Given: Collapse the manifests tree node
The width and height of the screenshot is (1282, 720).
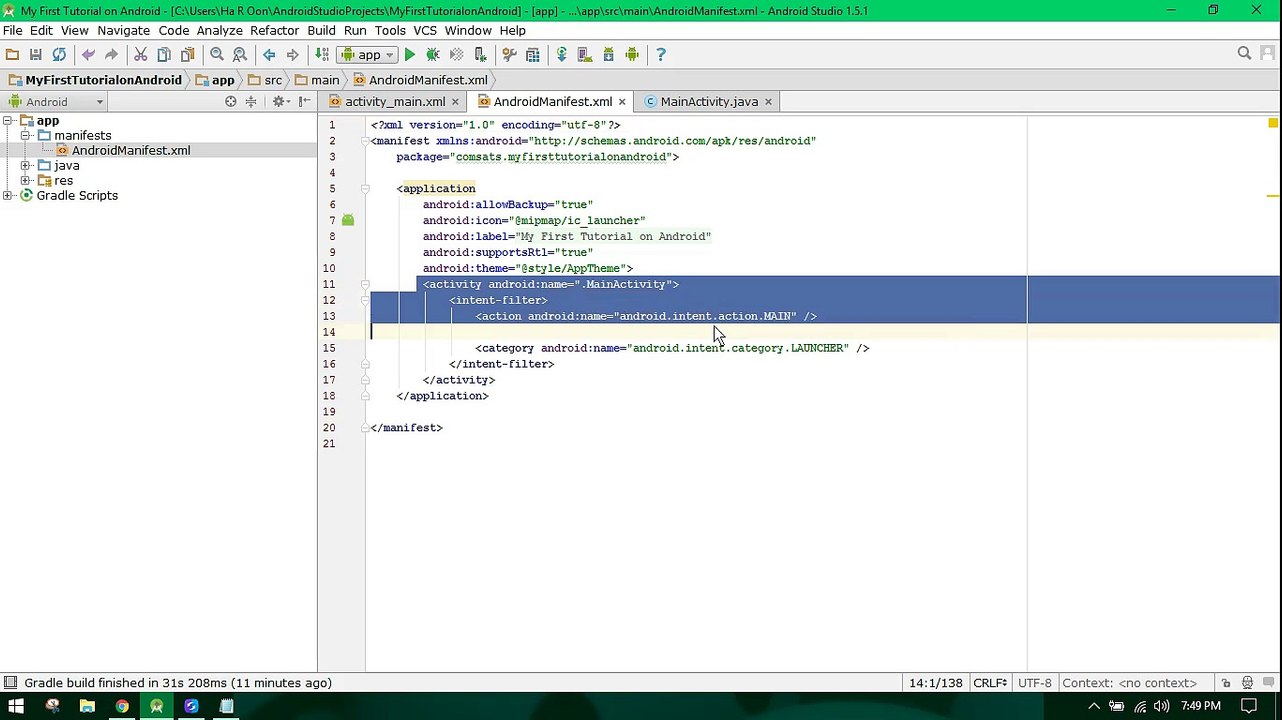Looking at the screenshot, I should click(26, 135).
